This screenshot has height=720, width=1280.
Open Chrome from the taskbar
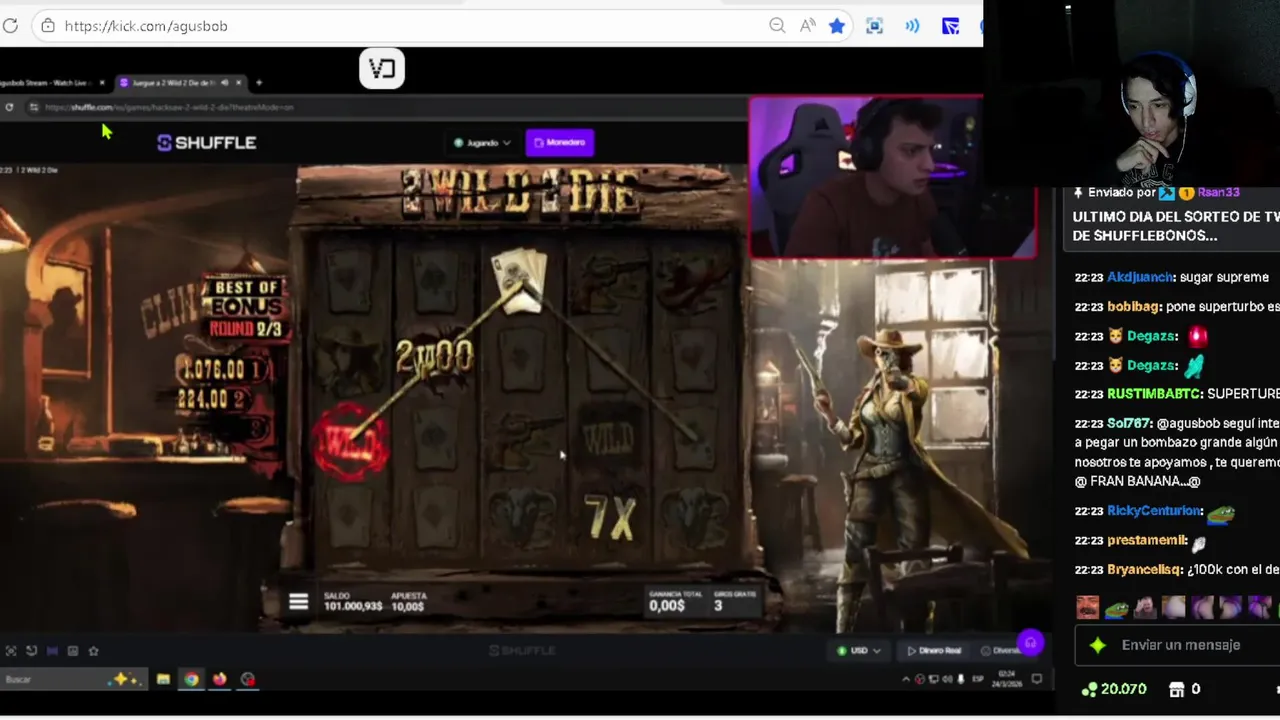[191, 679]
